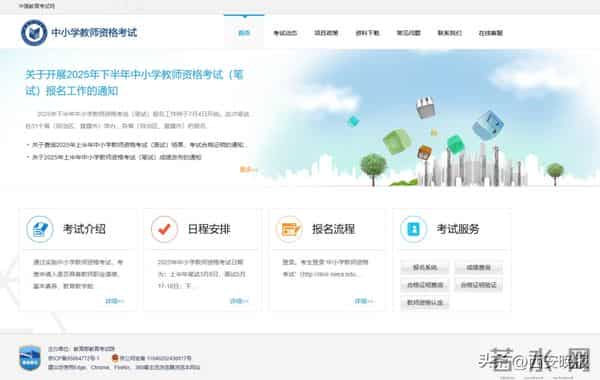Click the 考试服务 card title

point(458,229)
